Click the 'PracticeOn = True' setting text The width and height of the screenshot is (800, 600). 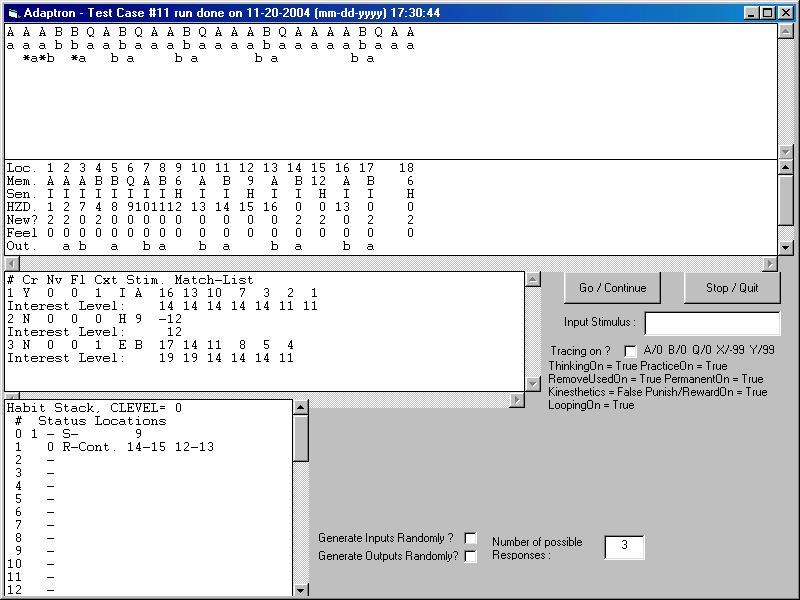[684, 366]
